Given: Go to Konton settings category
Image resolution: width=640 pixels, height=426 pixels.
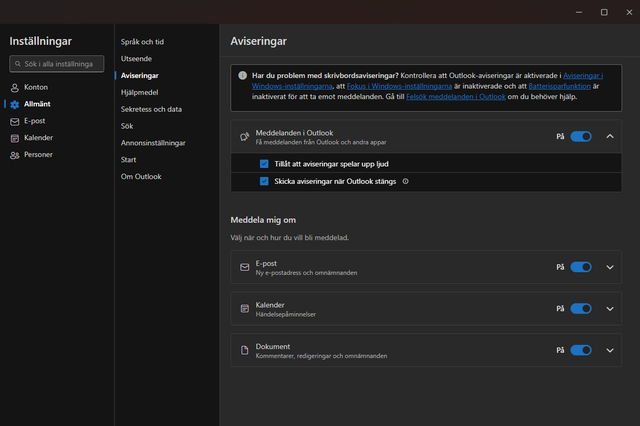Looking at the screenshot, I should [x=36, y=87].
